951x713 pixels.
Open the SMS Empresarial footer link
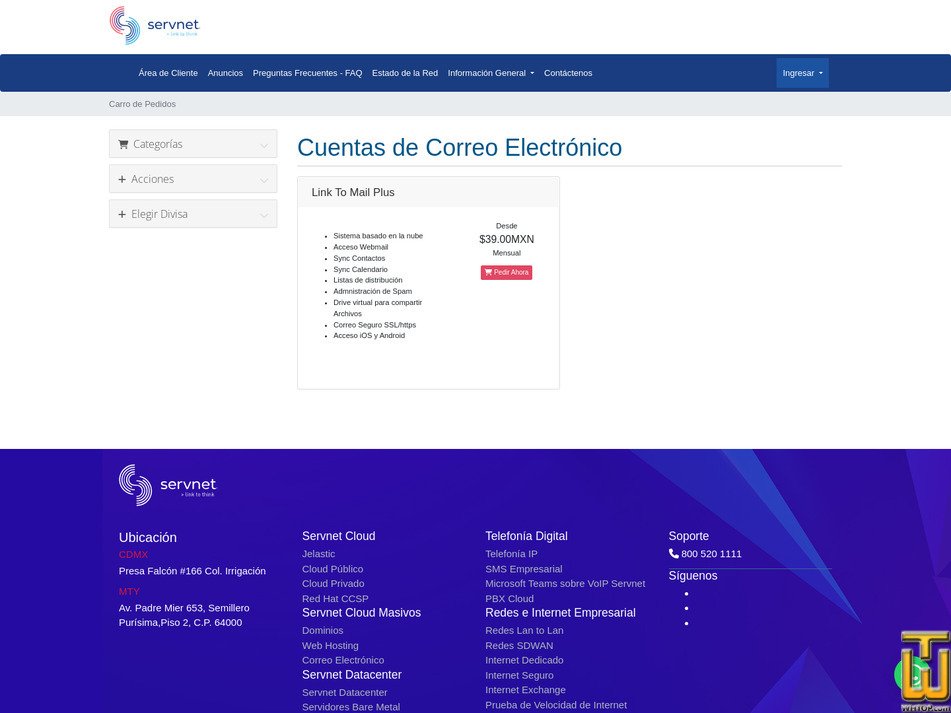pyautogui.click(x=523, y=569)
